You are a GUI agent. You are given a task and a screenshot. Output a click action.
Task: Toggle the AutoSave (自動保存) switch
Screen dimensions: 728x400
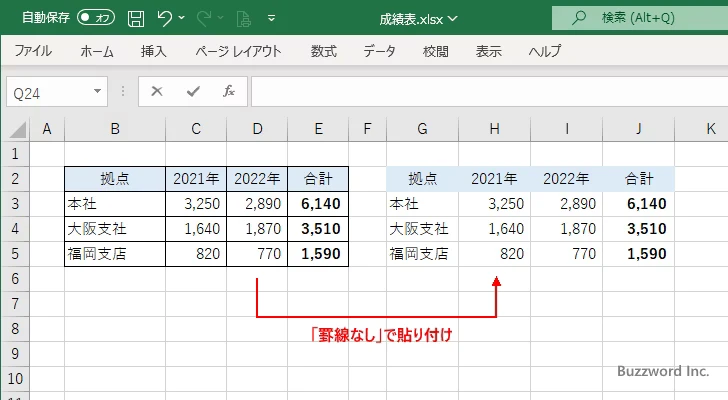click(96, 17)
